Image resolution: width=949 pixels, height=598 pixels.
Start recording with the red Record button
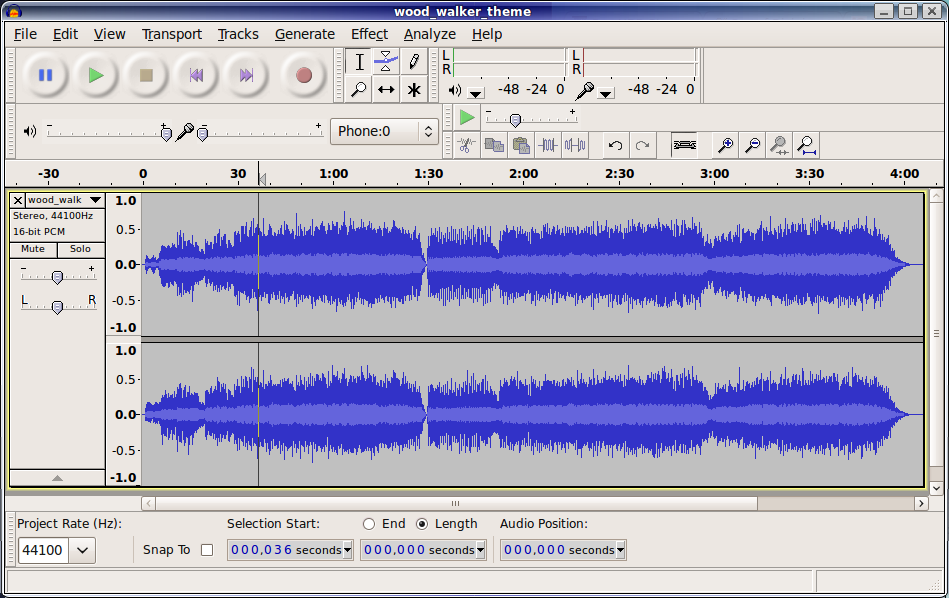[304, 75]
